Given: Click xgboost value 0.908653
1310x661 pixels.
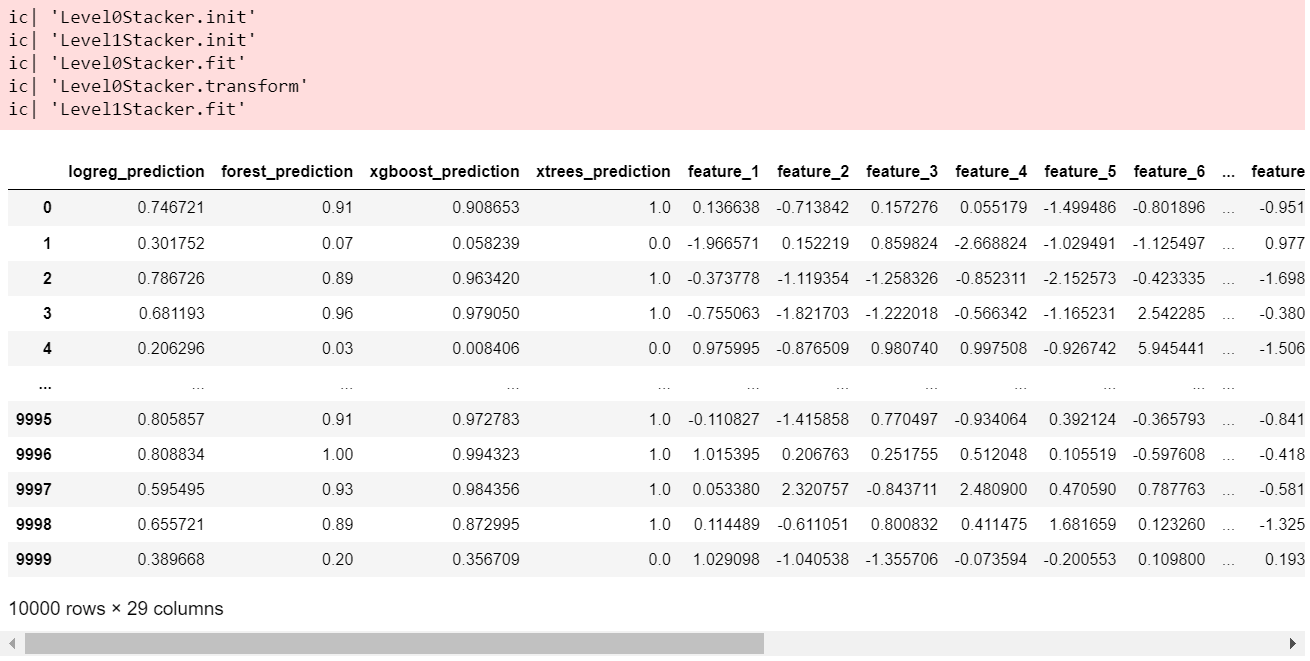Looking at the screenshot, I should point(486,208).
